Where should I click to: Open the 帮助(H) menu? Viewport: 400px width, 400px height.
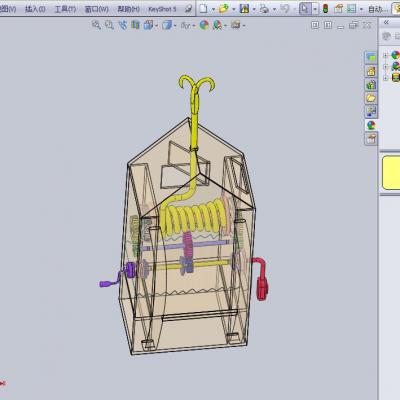[128, 9]
